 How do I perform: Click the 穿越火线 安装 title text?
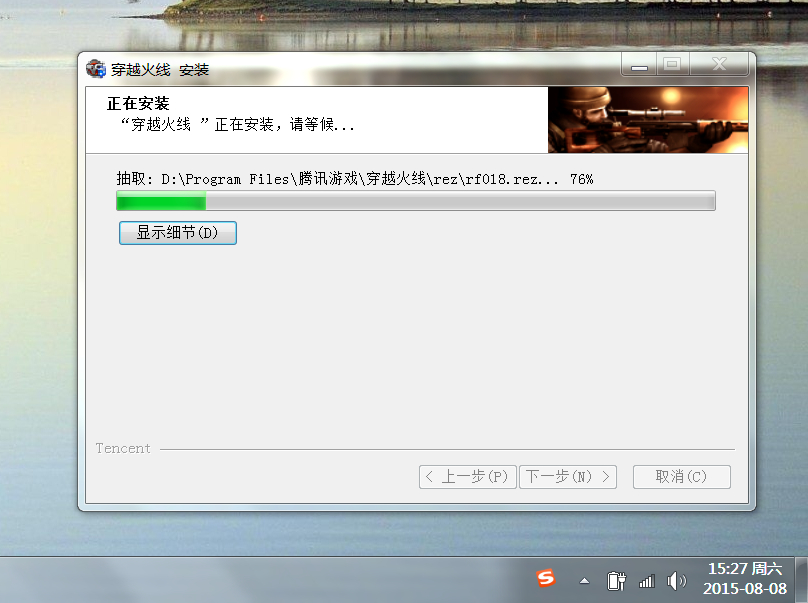pyautogui.click(x=160, y=69)
